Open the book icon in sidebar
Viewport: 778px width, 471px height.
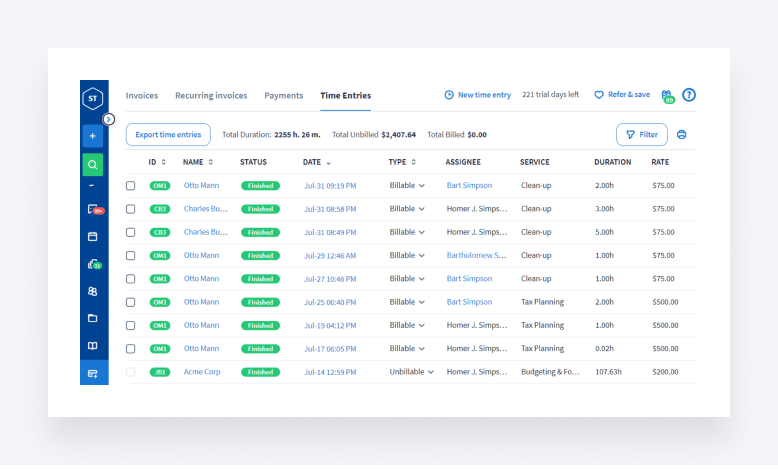[x=93, y=345]
